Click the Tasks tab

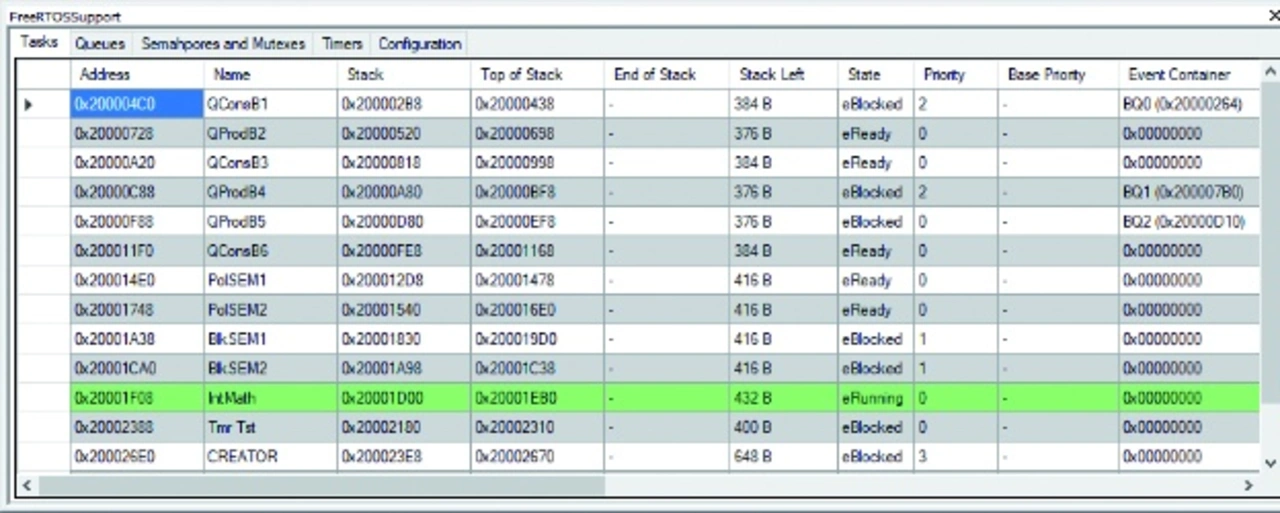(x=39, y=43)
